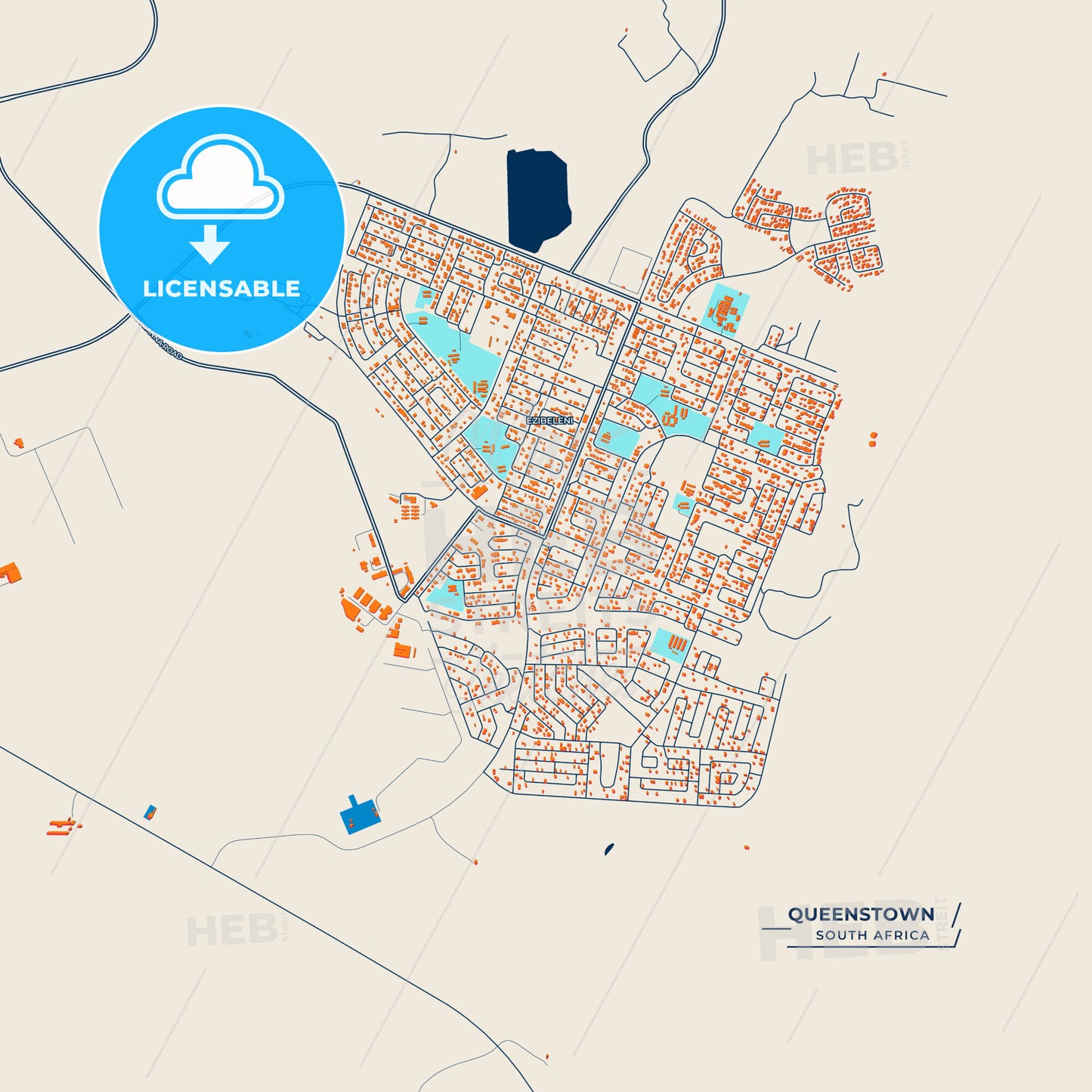Click the HEB watermark in bottom left
Screen dimensions: 1092x1092
click(232, 930)
